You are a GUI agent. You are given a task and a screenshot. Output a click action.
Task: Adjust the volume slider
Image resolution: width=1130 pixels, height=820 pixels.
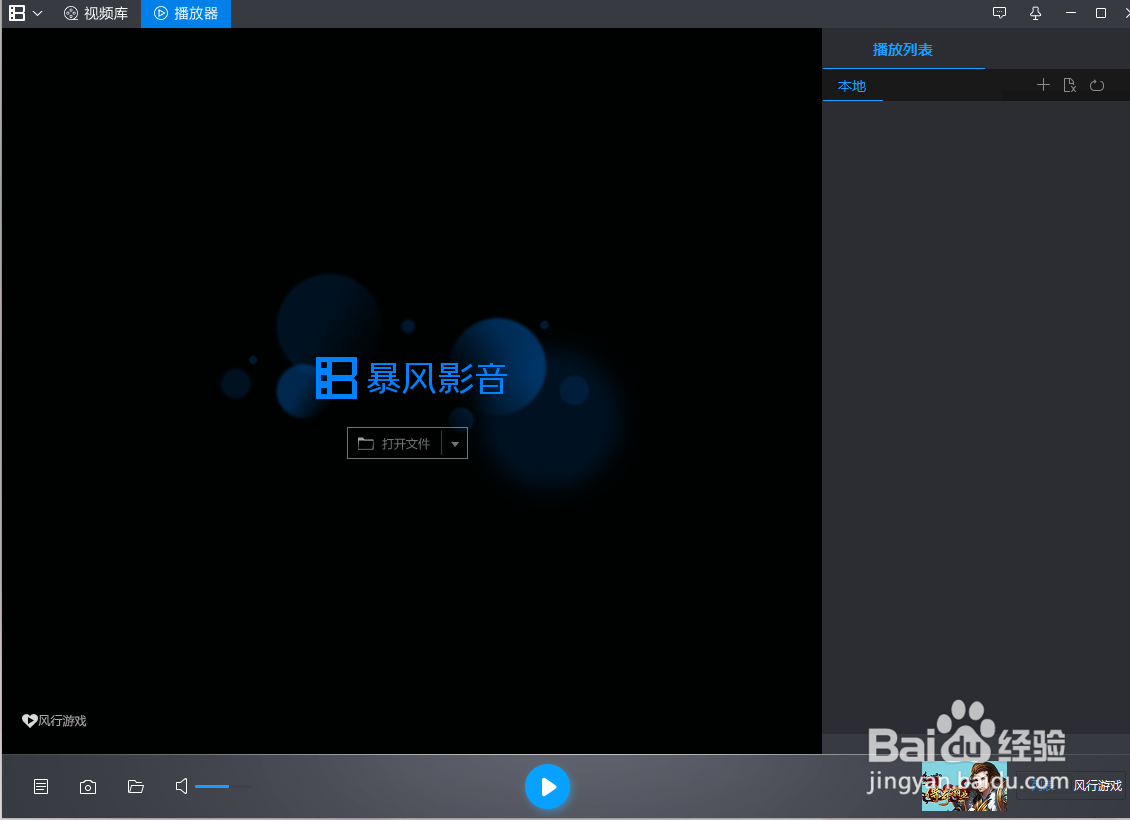click(x=223, y=786)
